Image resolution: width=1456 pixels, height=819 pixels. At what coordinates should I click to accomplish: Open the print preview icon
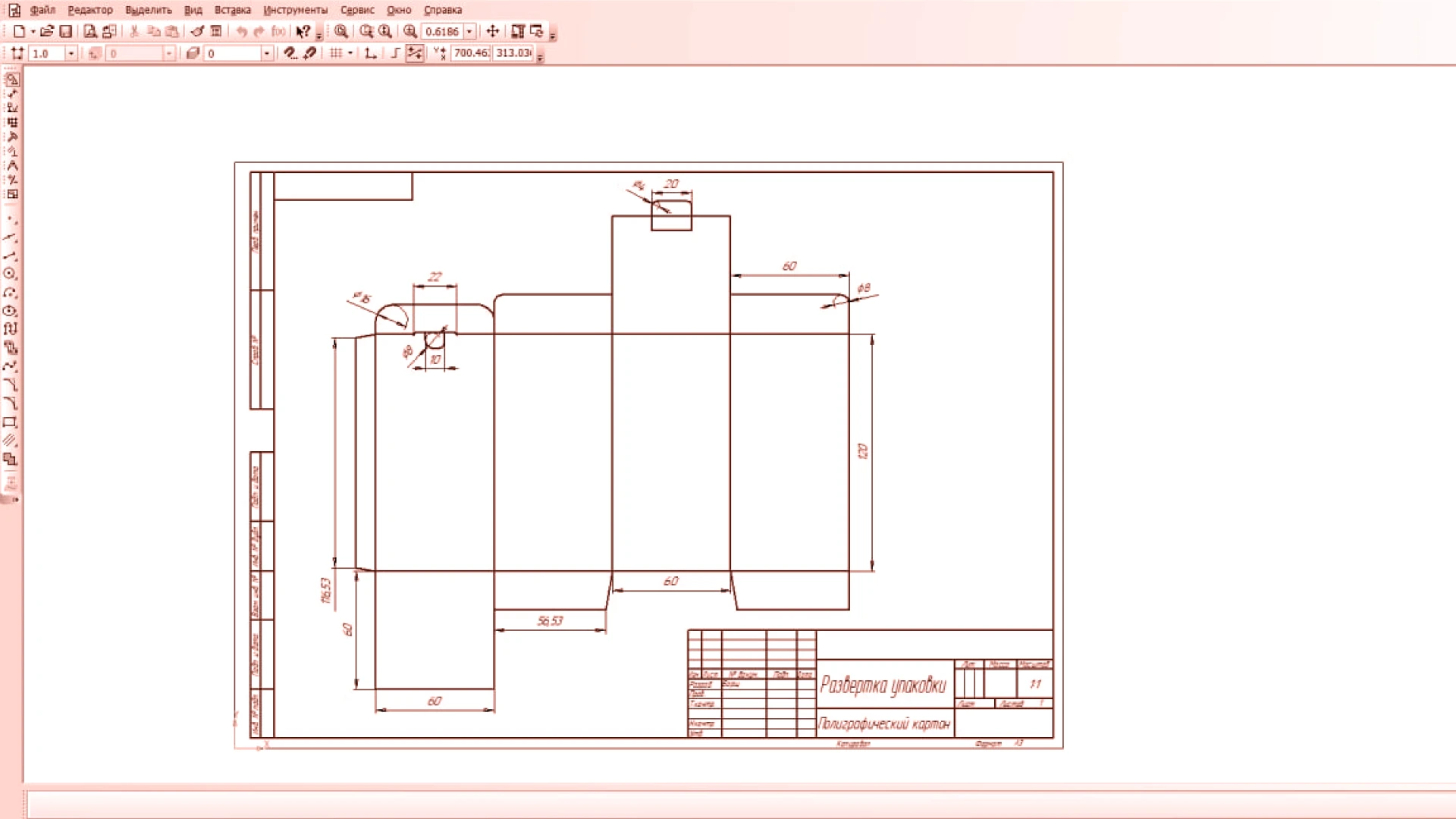pyautogui.click(x=90, y=31)
